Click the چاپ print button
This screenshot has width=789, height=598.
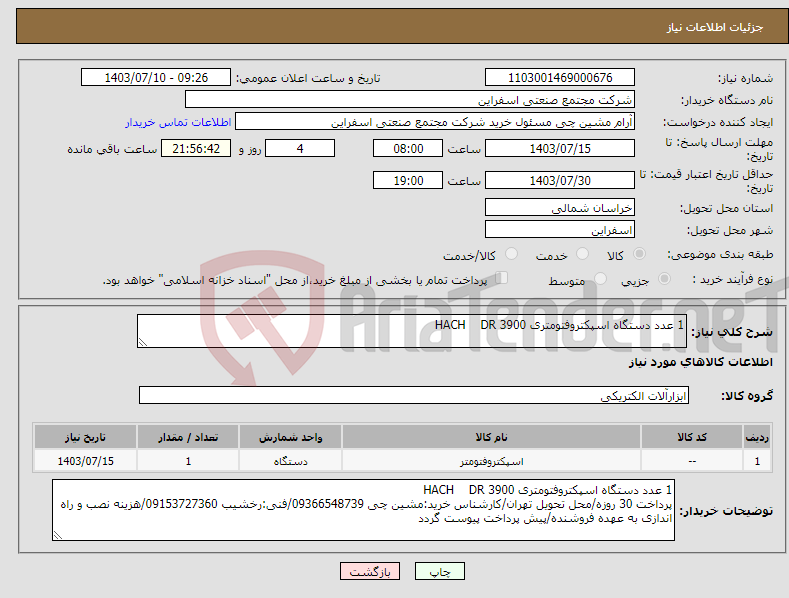tap(440, 571)
